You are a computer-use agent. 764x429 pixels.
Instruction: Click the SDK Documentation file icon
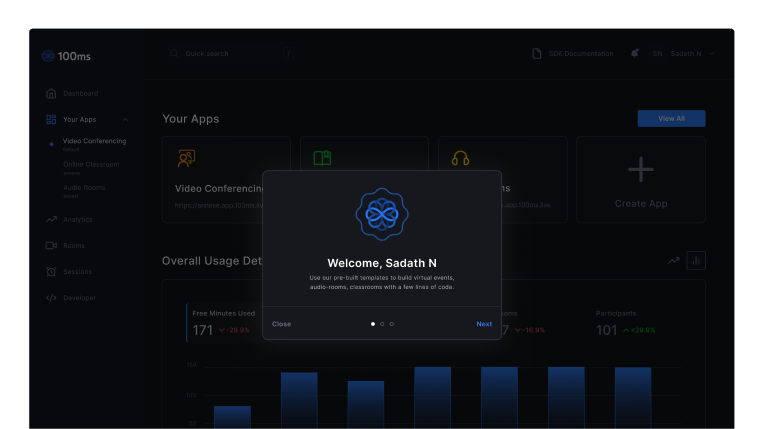[x=536, y=54]
